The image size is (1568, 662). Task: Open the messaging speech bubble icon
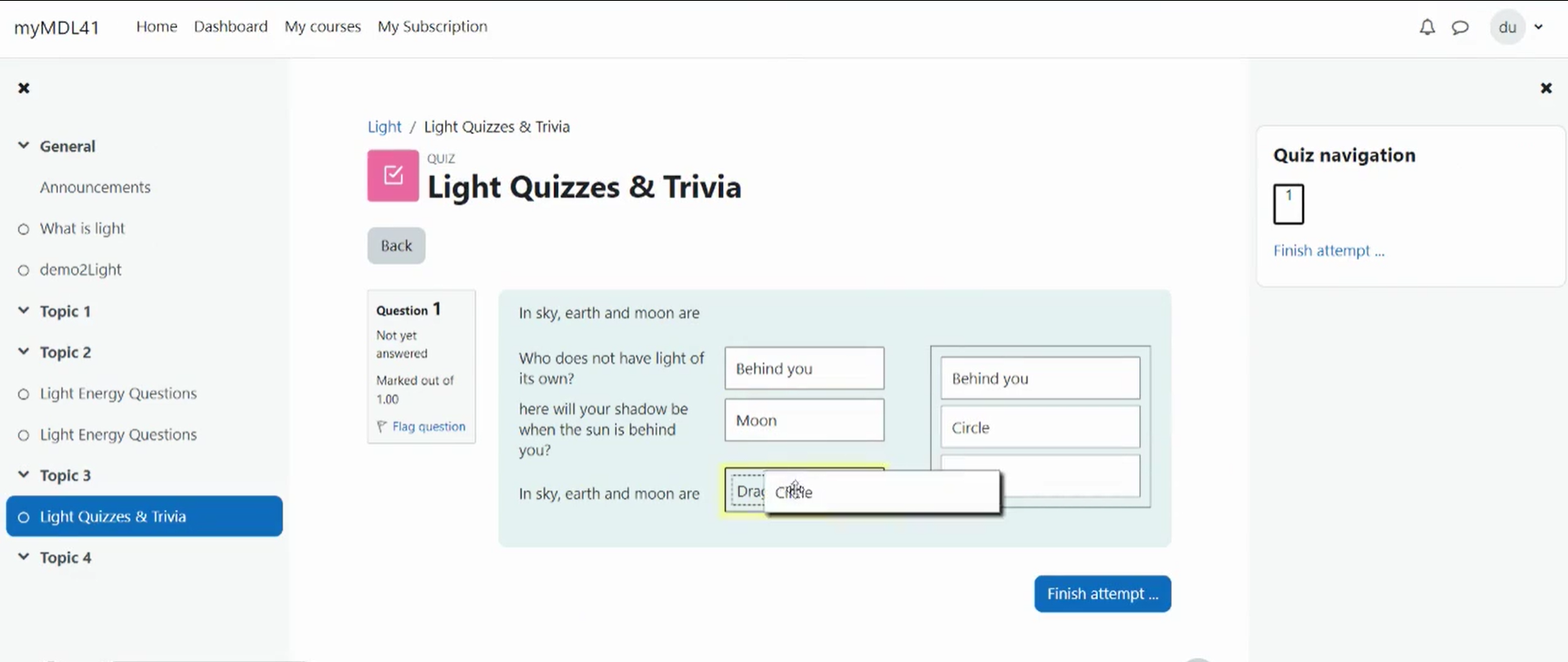[1460, 27]
